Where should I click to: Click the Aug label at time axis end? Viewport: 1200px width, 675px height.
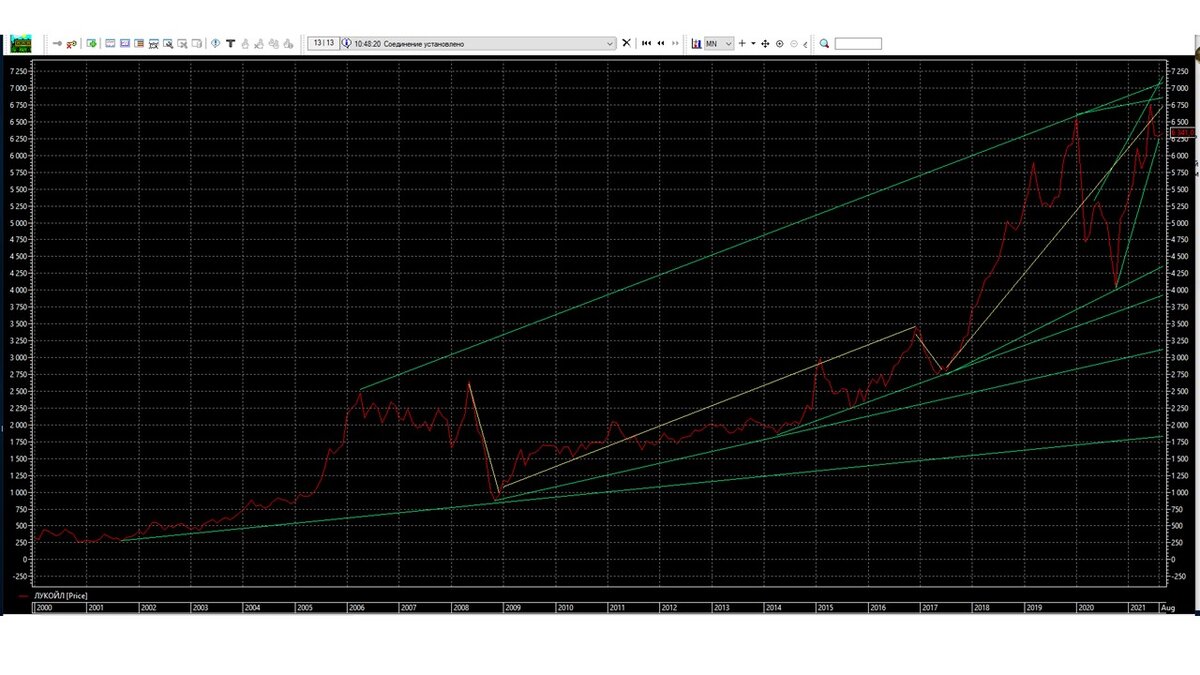coord(1170,607)
